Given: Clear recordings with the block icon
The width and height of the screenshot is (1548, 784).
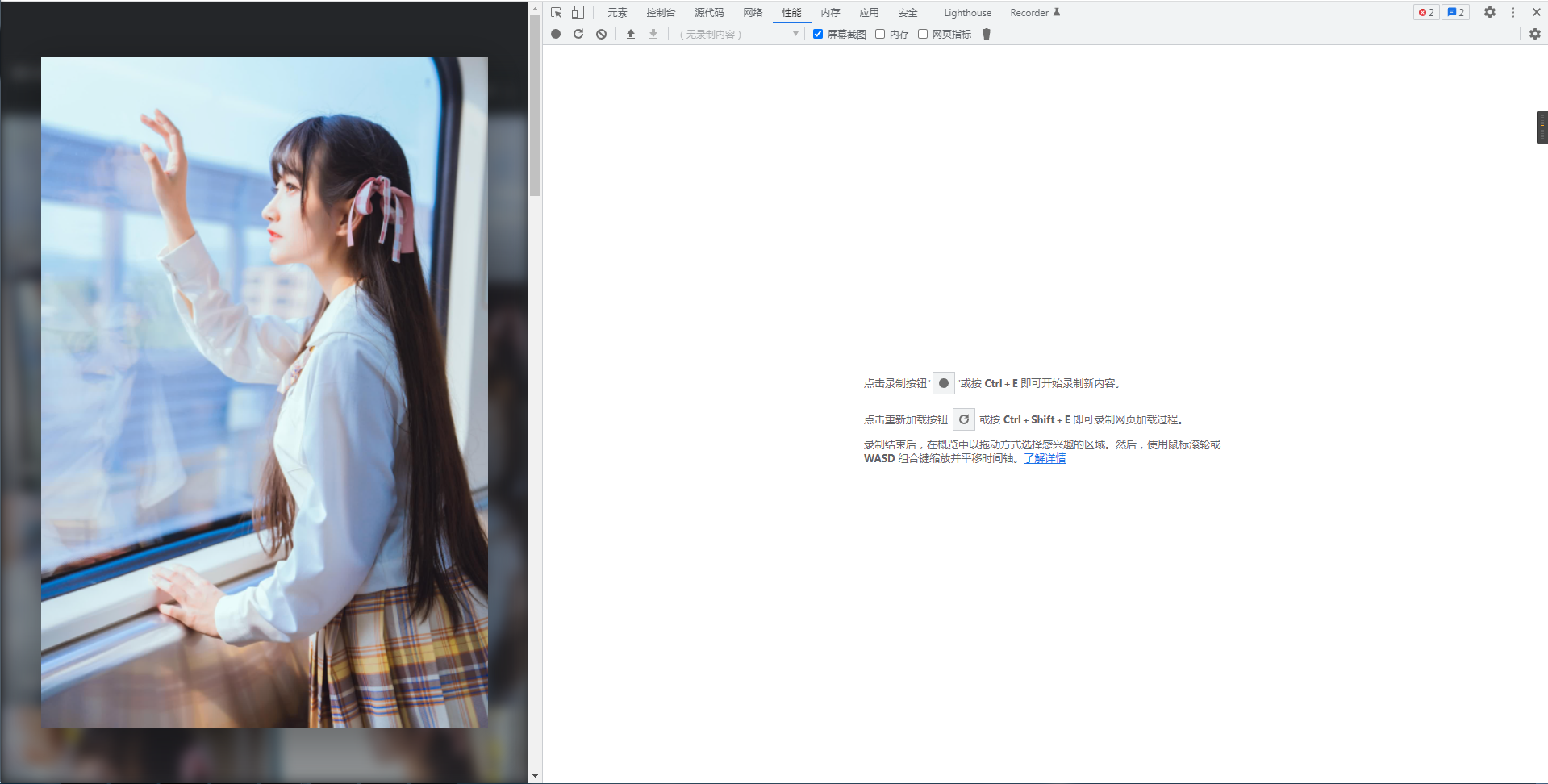Looking at the screenshot, I should pos(601,34).
